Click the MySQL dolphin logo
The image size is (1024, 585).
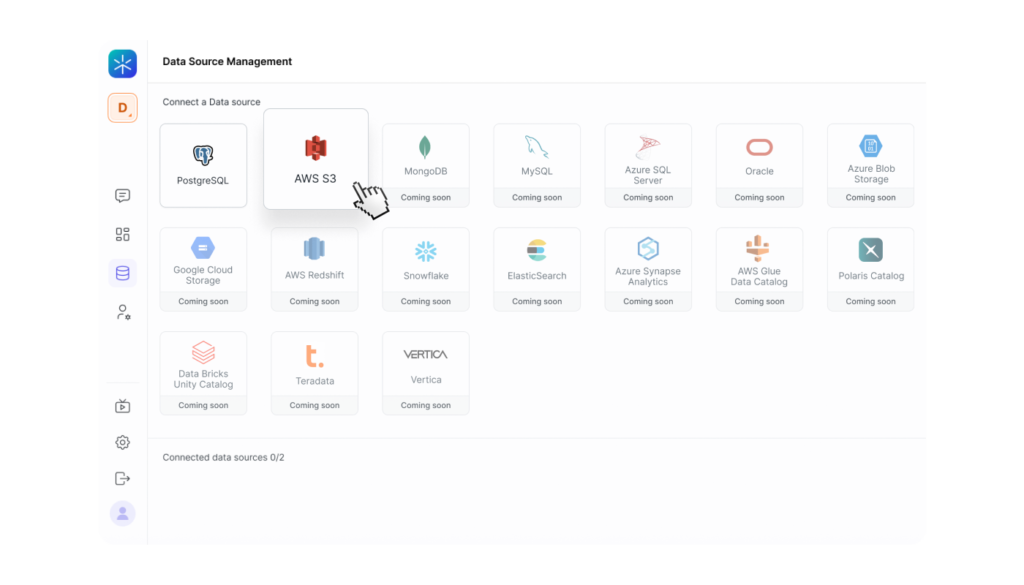(x=537, y=147)
